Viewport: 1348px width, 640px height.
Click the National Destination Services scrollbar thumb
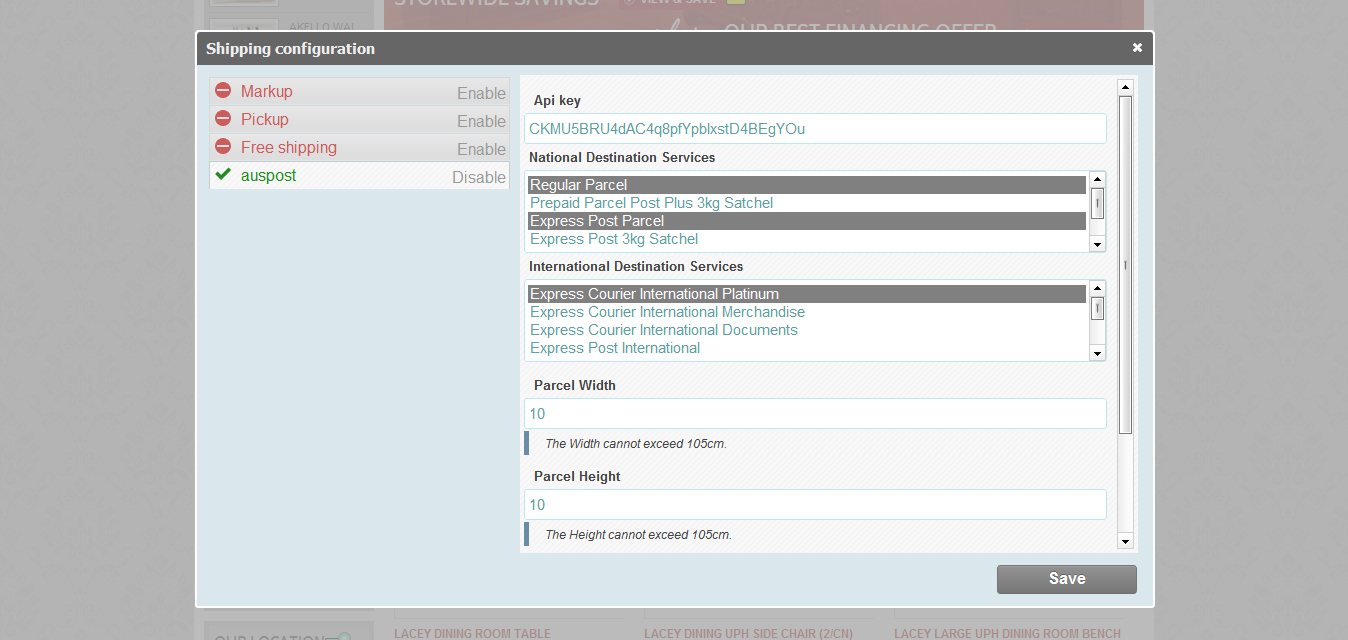click(1097, 203)
